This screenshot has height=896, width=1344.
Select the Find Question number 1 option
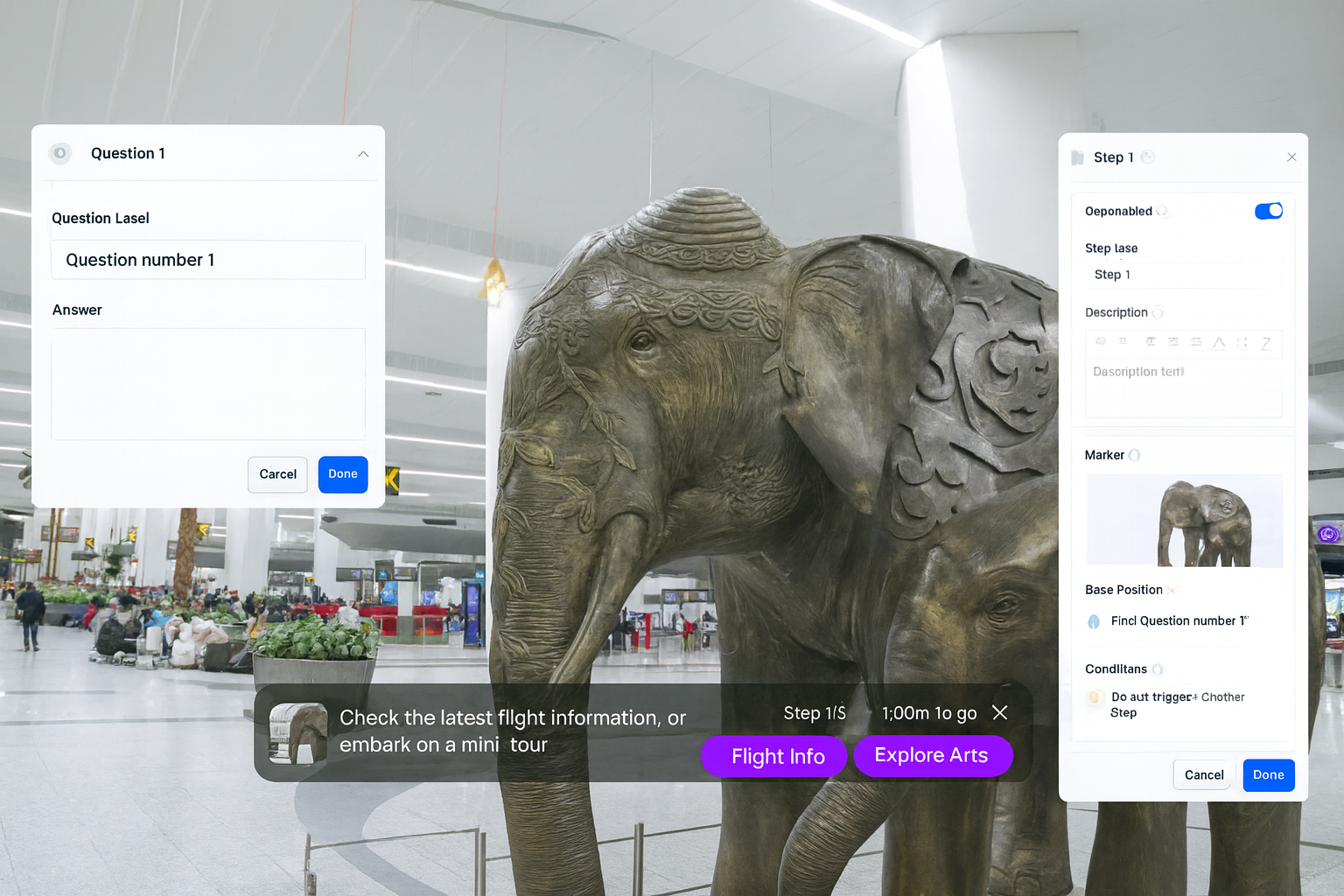pos(1094,621)
